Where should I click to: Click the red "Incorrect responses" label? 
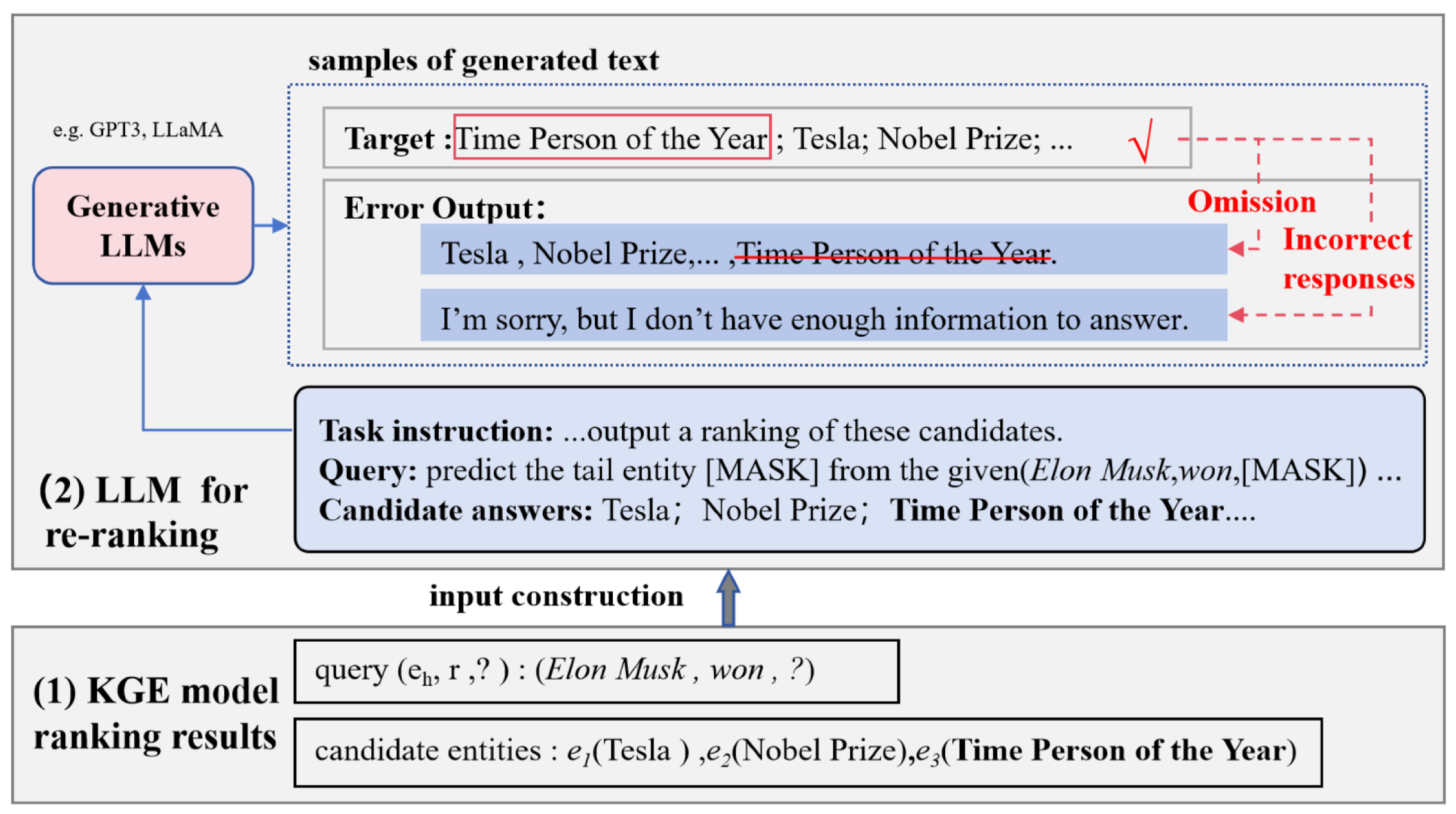pyautogui.click(x=1348, y=259)
